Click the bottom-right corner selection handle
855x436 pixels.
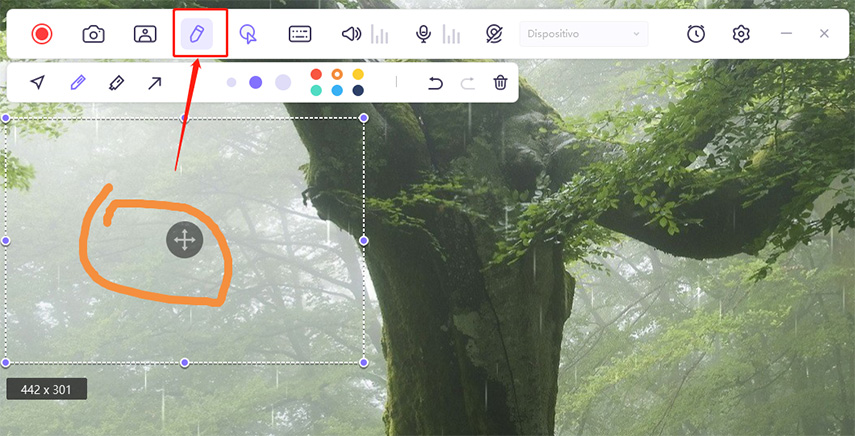click(364, 362)
